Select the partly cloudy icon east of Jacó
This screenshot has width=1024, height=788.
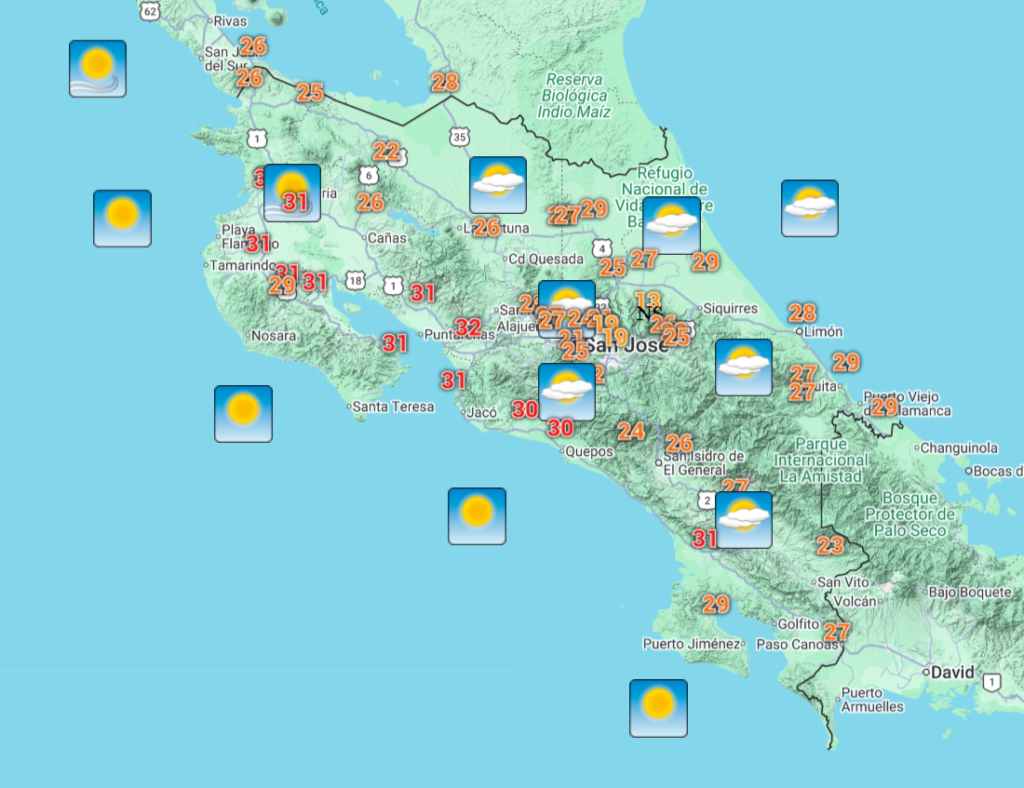click(x=567, y=391)
